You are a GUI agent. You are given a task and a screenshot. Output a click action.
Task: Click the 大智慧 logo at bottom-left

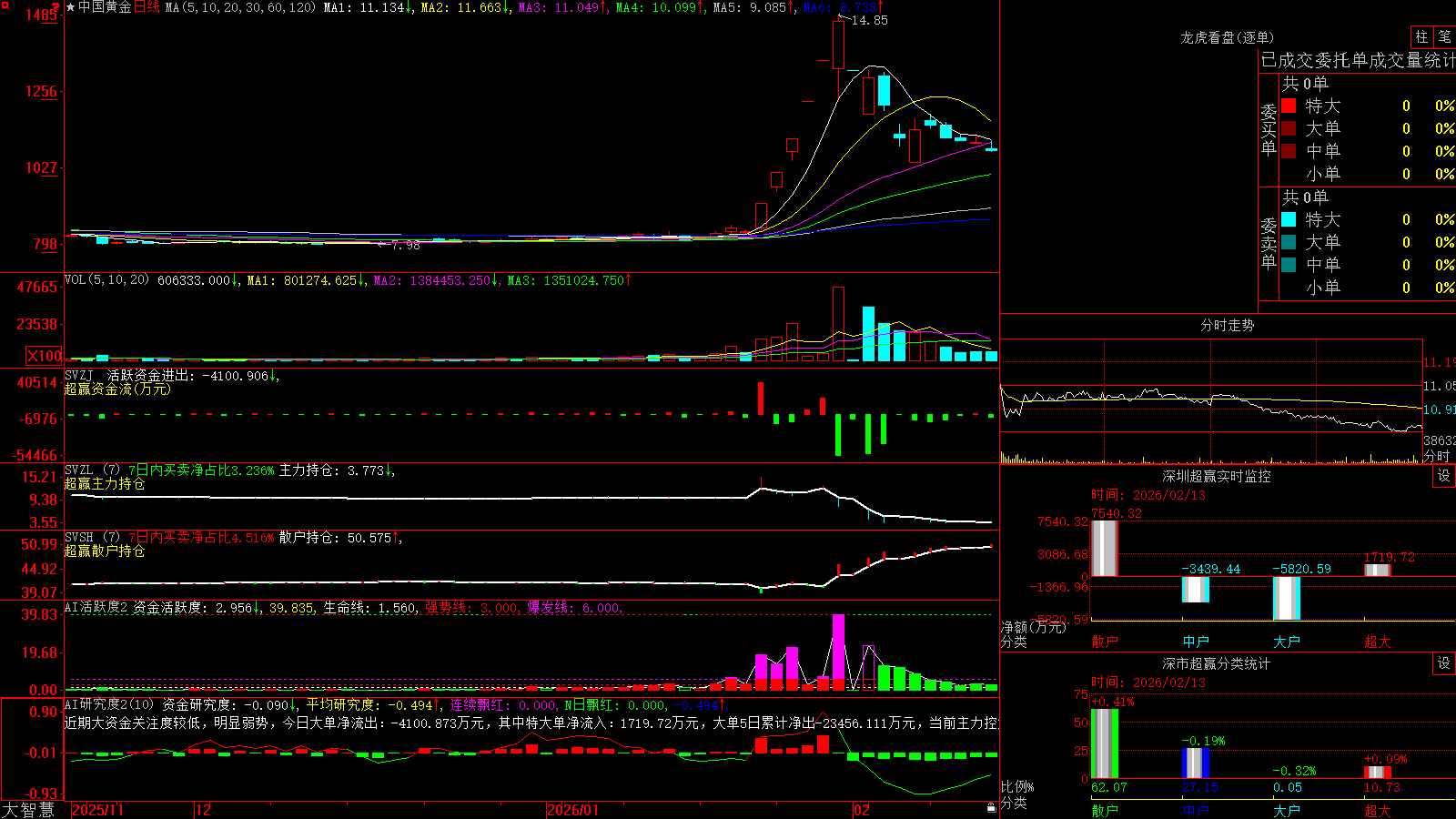(28, 809)
